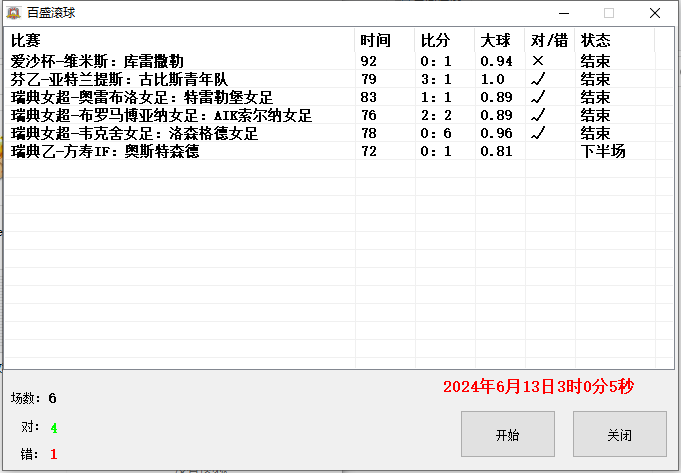Click score 3:1 in 芬乙 row
Screen dimensions: 681x473
click(x=436, y=79)
